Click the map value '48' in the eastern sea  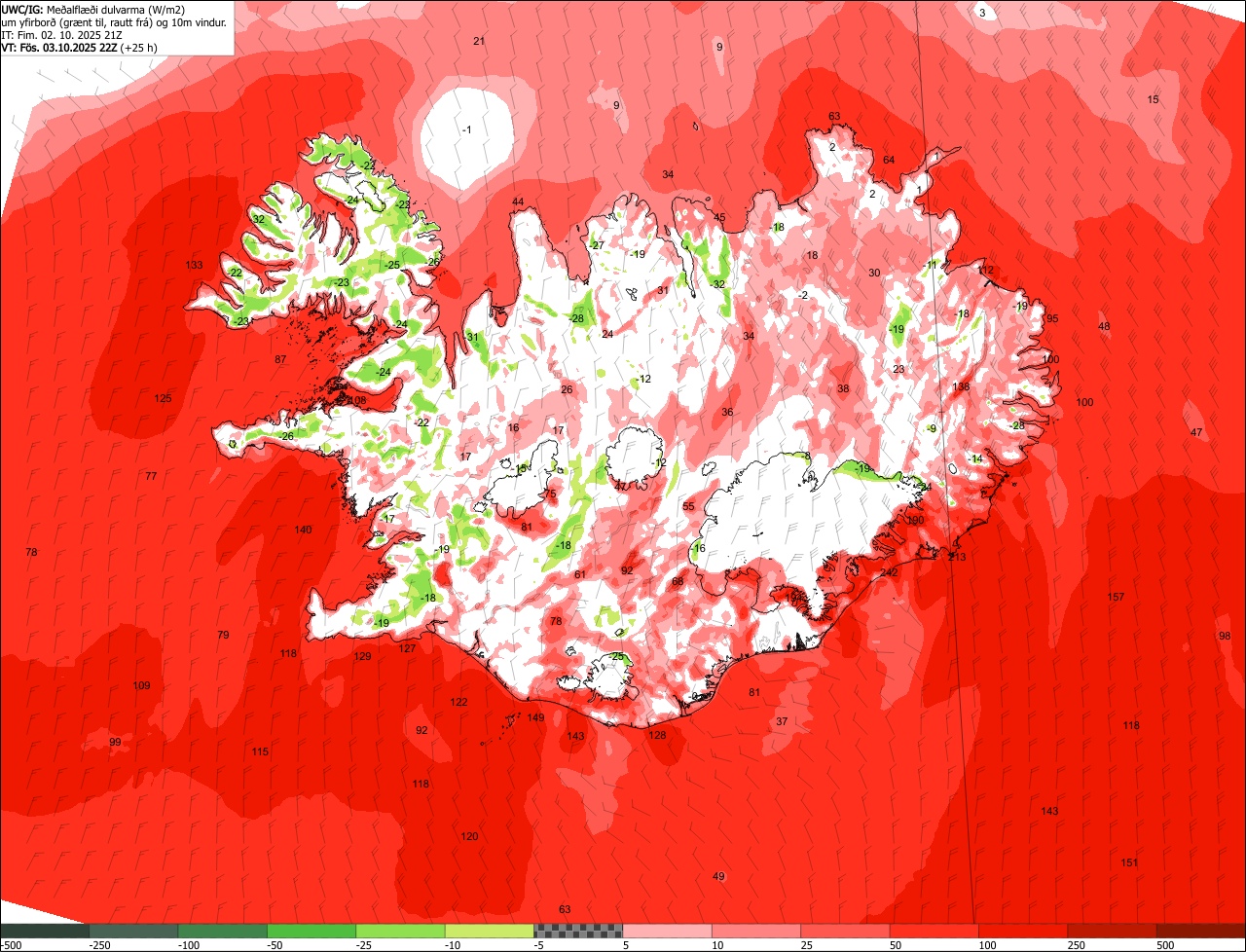coord(1104,327)
